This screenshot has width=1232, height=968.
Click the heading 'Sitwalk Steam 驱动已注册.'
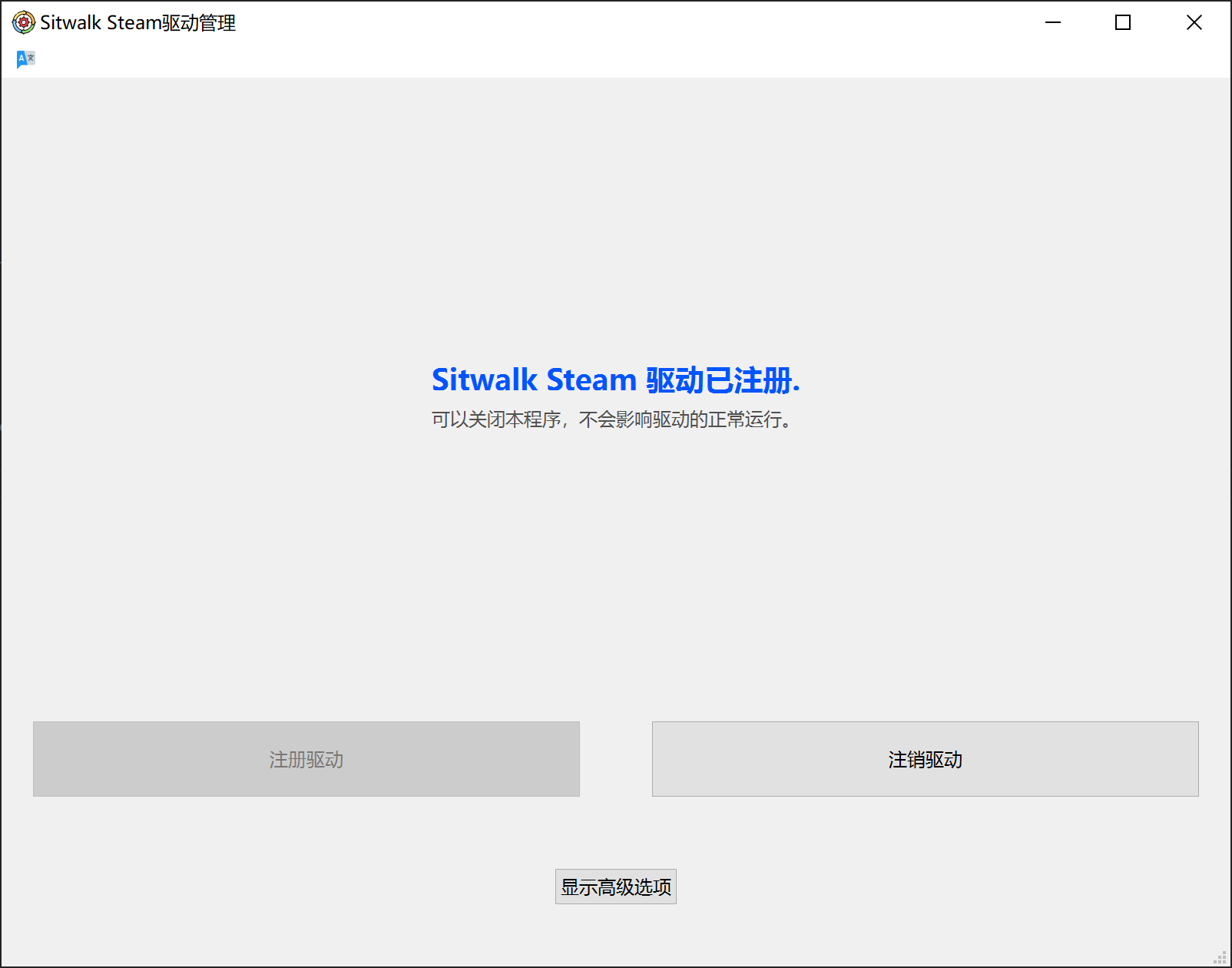click(x=615, y=380)
